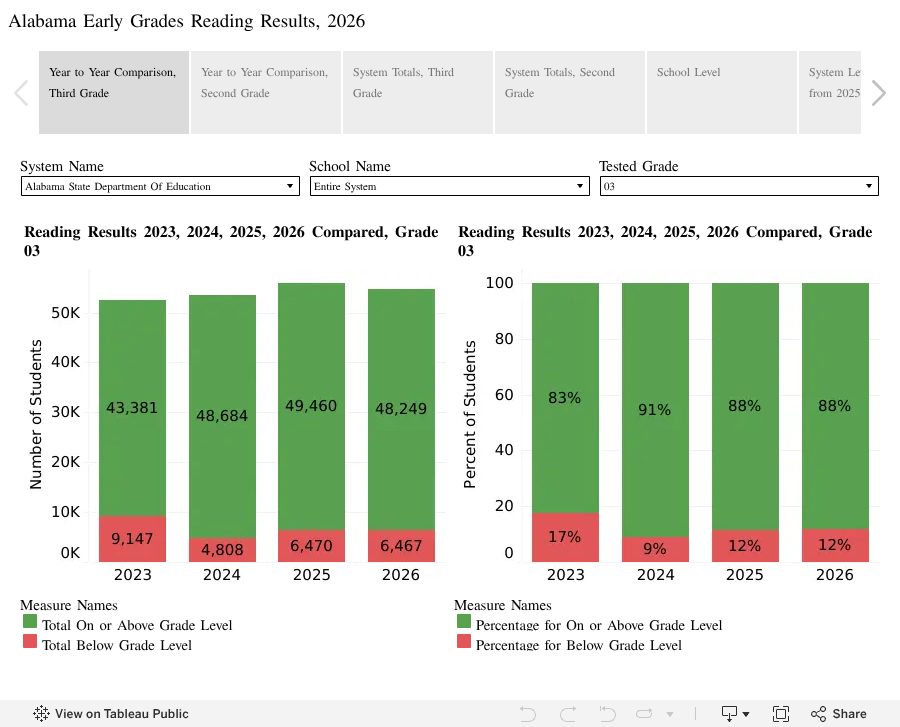Screen dimensions: 900x727
Task: Open the partially visible System Level from 2025 tab
Action: pos(830,92)
